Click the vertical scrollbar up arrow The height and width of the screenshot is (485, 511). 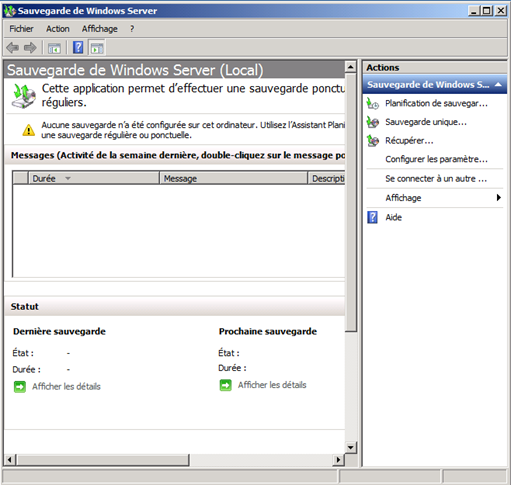350,67
